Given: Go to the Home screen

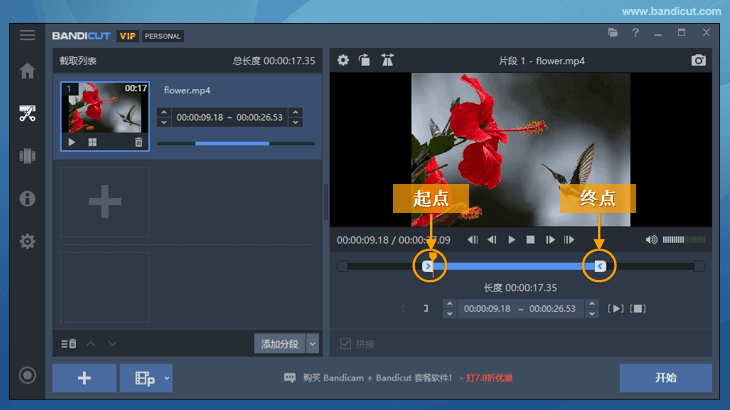Looking at the screenshot, I should pyautogui.click(x=27, y=71).
